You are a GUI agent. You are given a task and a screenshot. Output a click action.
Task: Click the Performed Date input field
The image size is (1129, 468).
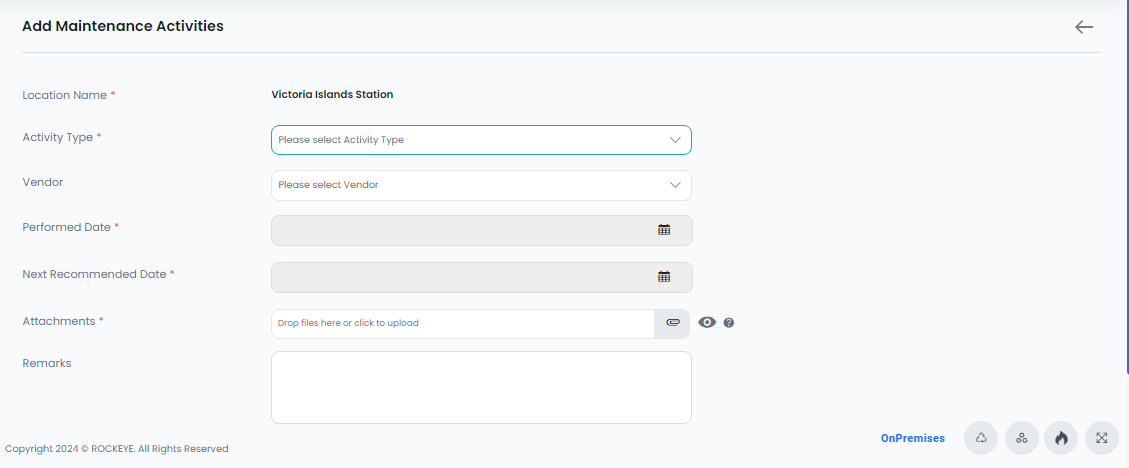click(481, 230)
